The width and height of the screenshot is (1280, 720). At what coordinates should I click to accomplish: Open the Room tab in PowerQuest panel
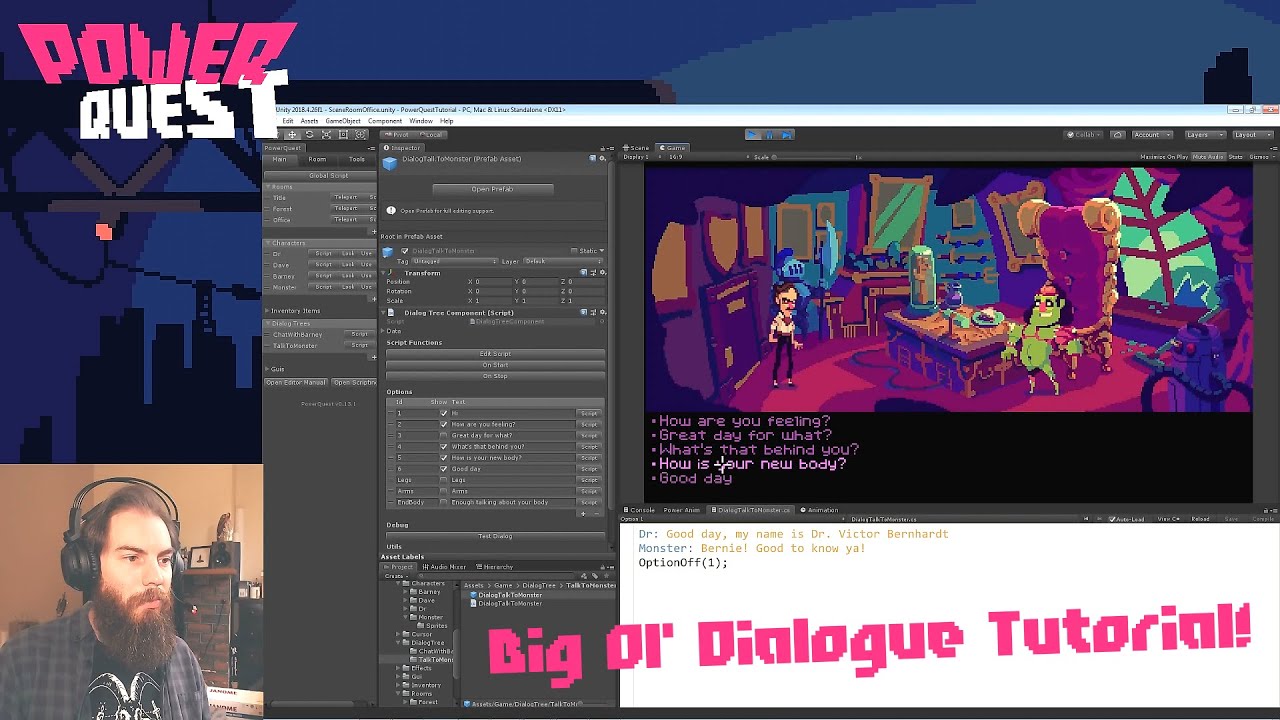317,159
